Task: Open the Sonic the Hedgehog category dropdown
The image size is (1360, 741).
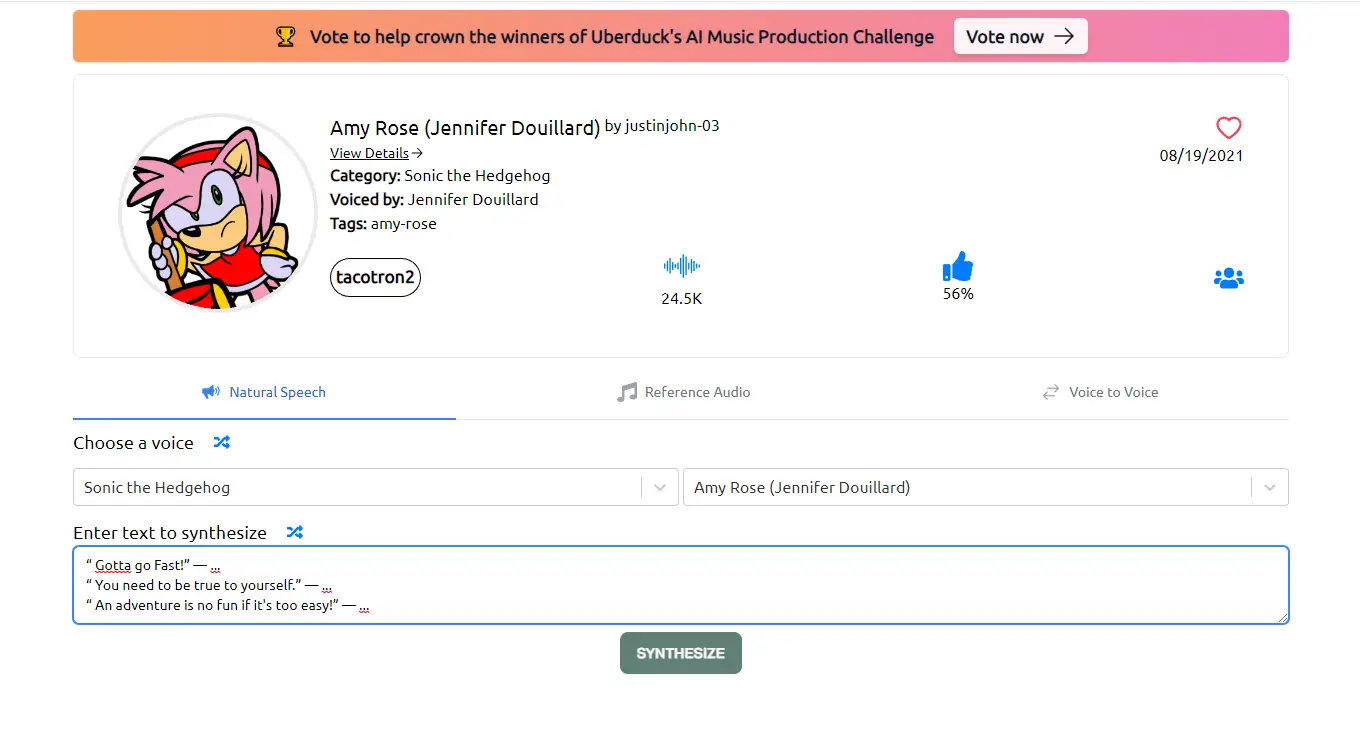Action: point(376,487)
